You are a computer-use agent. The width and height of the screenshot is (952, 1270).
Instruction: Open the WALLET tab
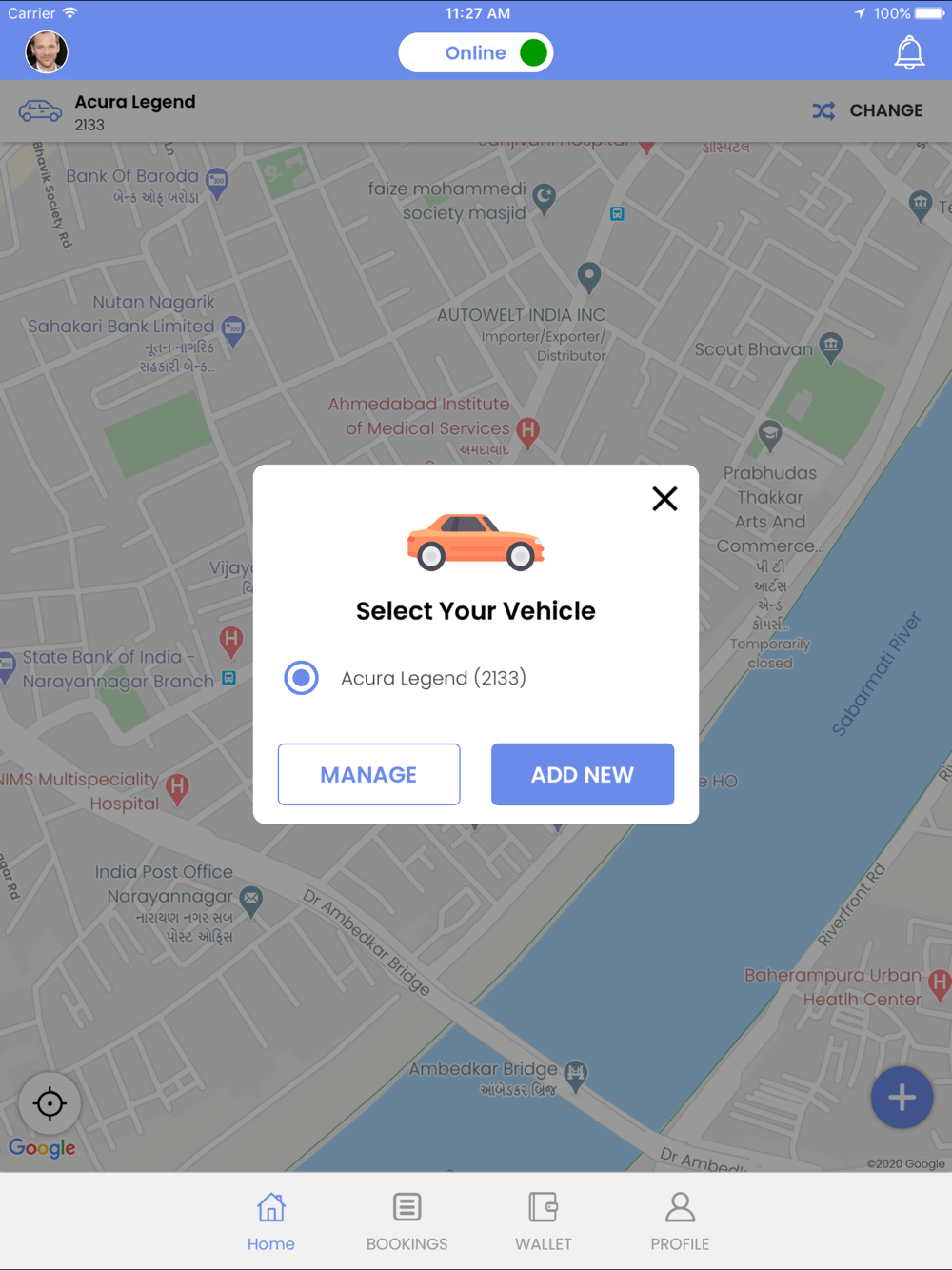click(544, 1221)
